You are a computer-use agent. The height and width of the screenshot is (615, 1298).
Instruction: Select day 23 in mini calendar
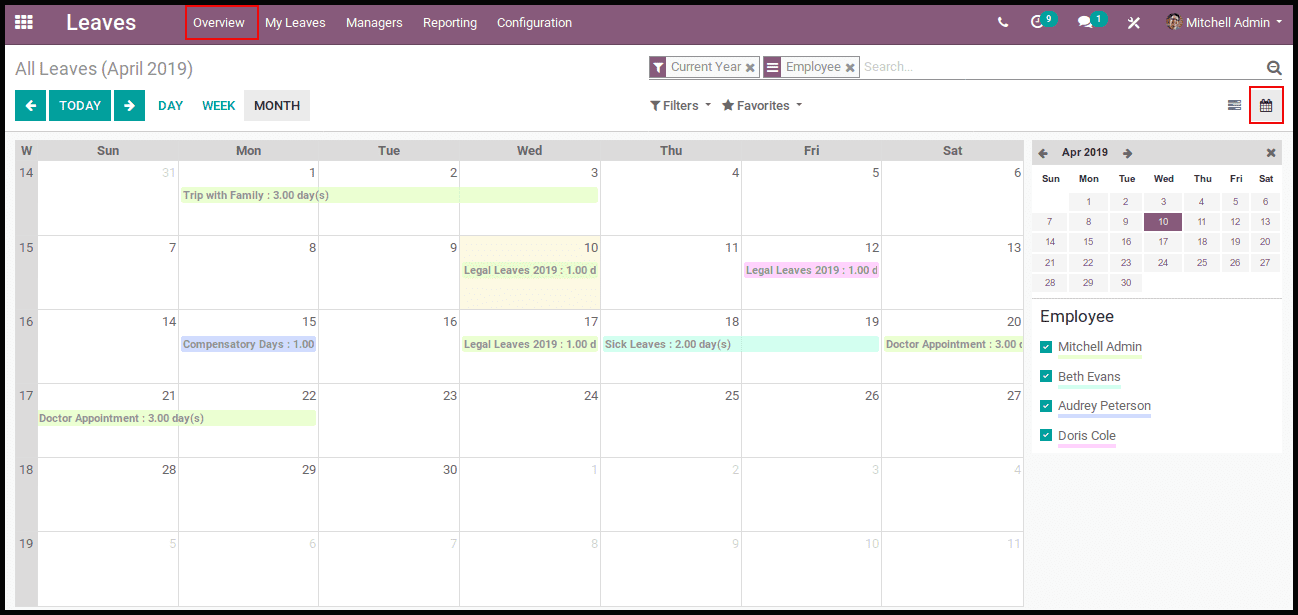coord(1126,263)
